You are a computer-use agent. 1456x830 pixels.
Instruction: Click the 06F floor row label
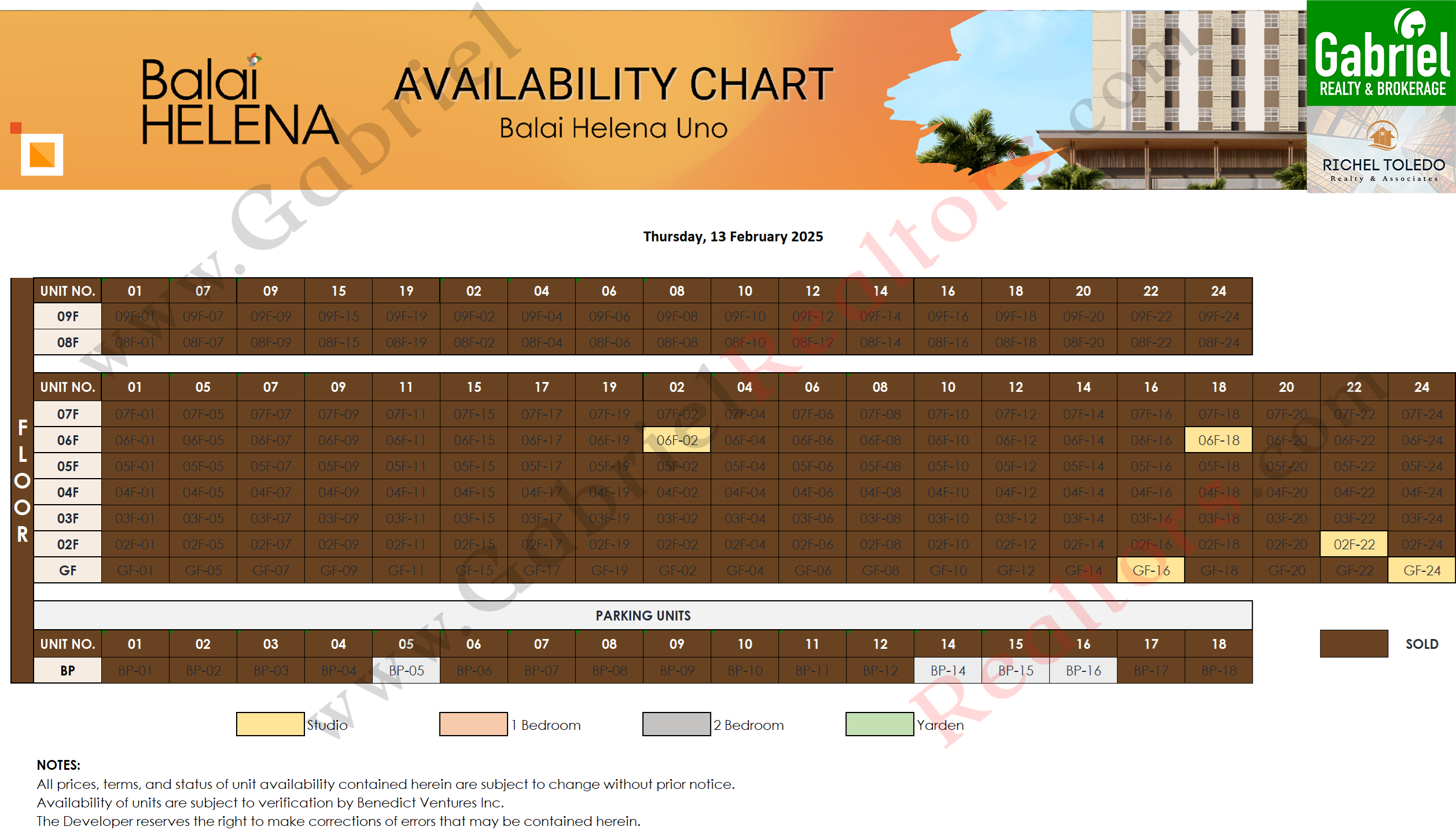tap(68, 440)
